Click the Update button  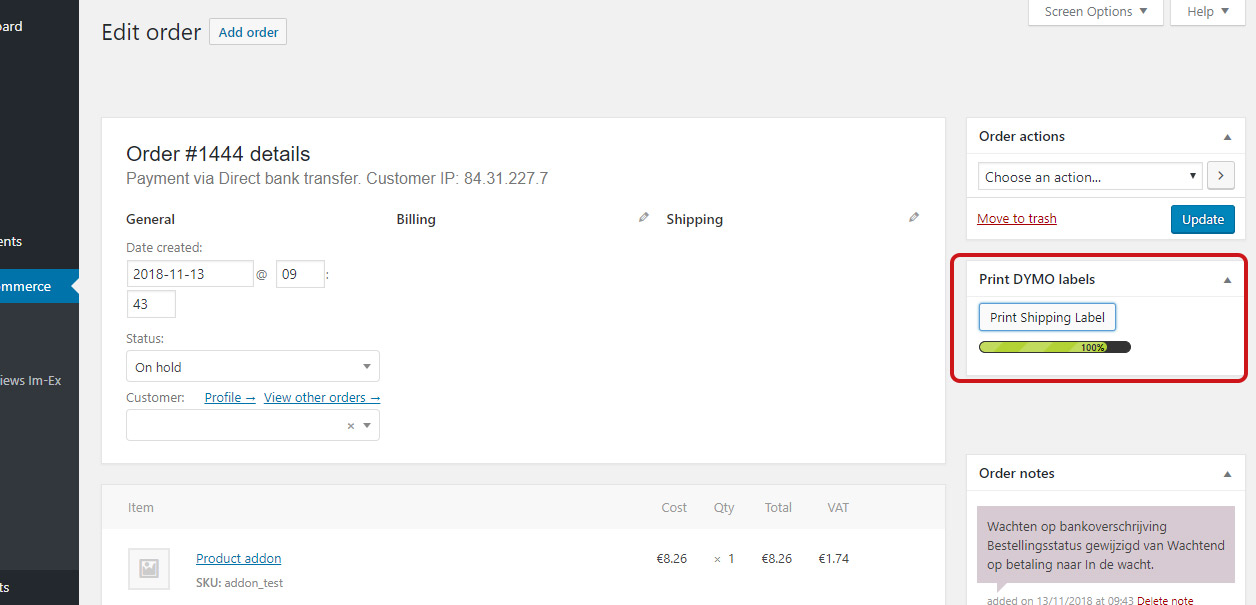point(1202,219)
